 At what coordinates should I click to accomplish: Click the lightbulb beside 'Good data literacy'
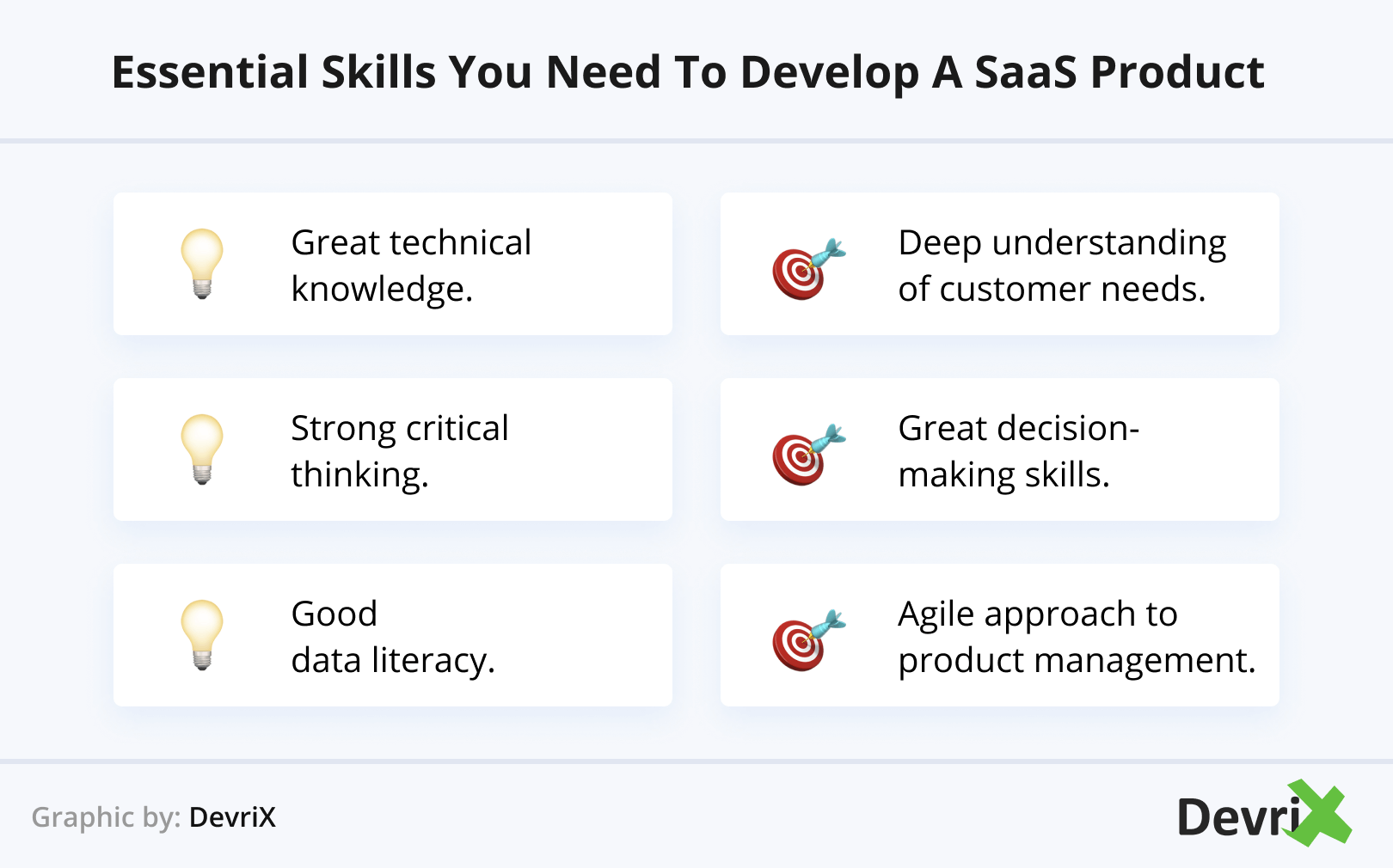point(202,634)
